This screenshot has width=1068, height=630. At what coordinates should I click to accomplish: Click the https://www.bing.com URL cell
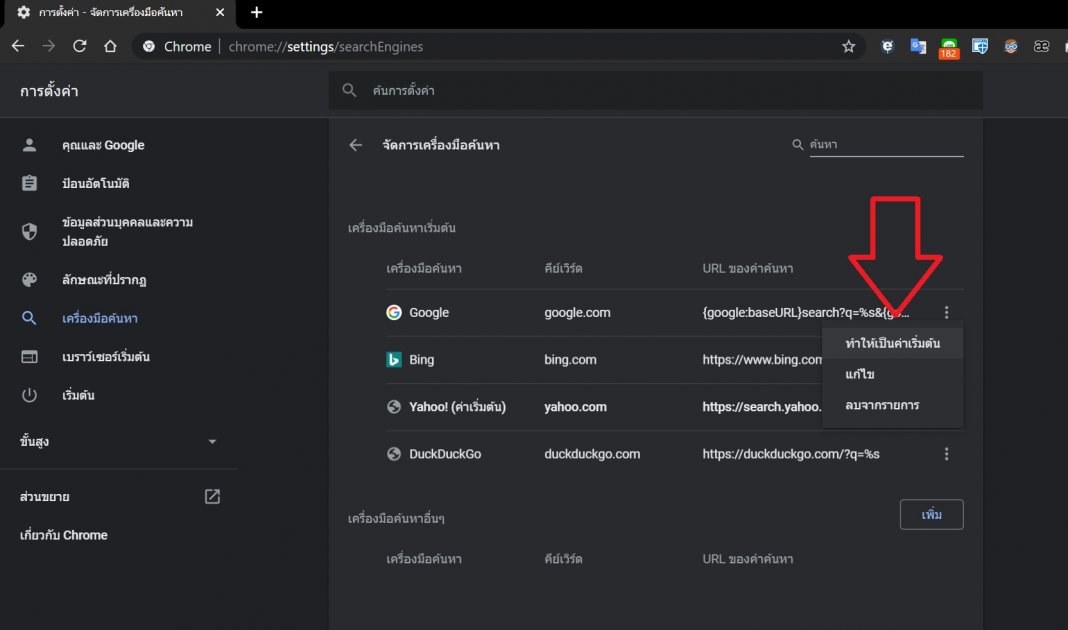point(762,360)
